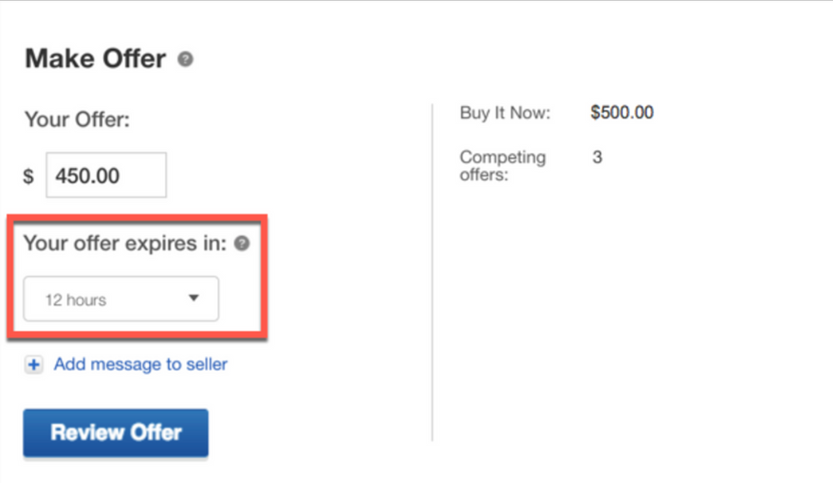833x483 pixels.
Task: Click the Your offer expires in label
Action: [125, 243]
